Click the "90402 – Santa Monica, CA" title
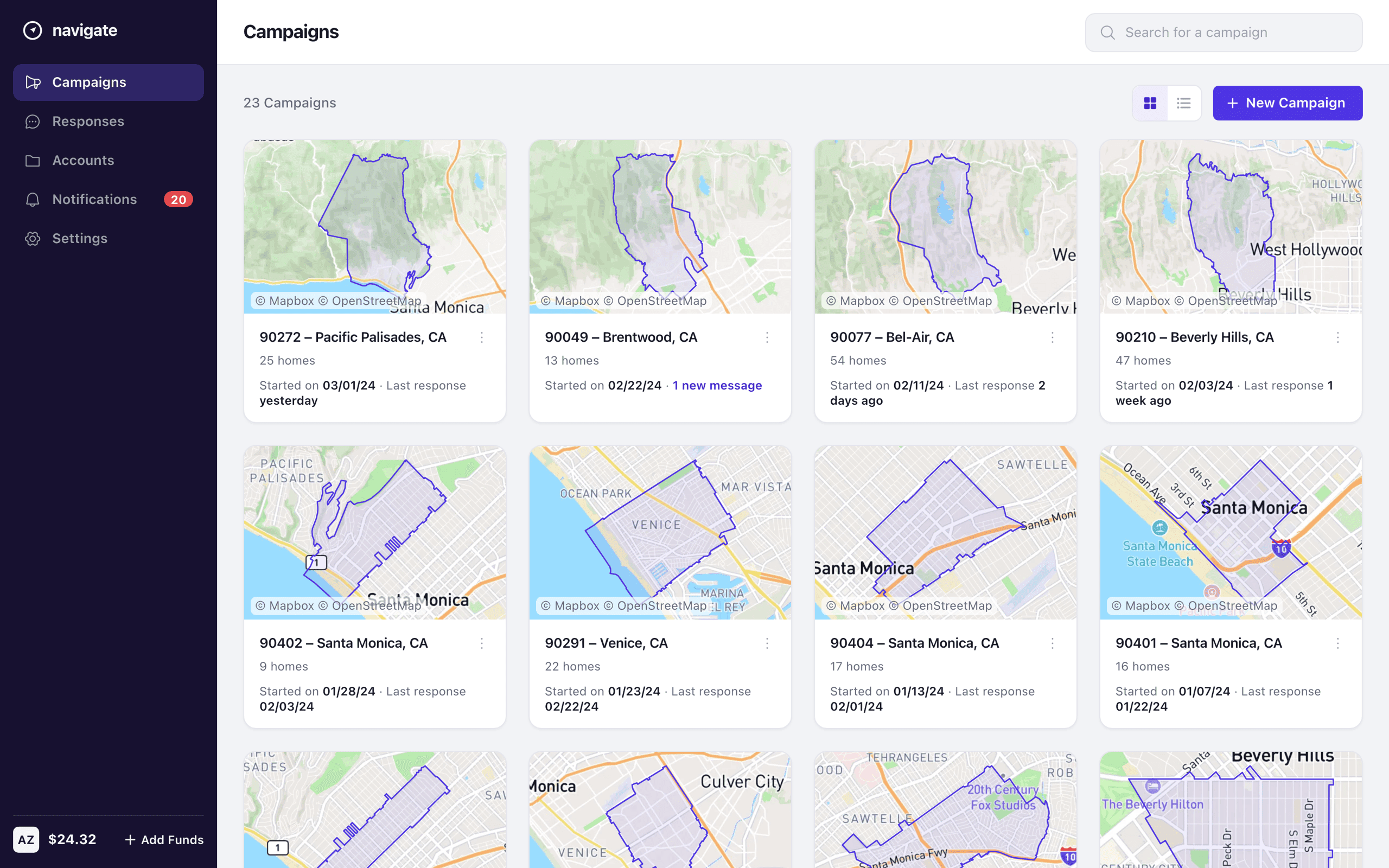1389x868 pixels. (344, 643)
